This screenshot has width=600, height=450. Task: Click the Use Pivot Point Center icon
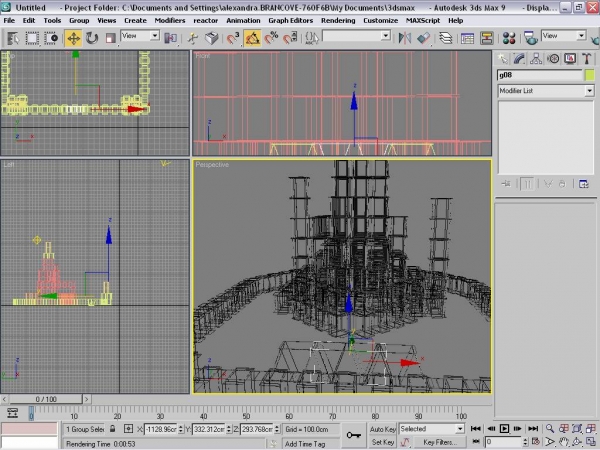pyautogui.click(x=170, y=38)
